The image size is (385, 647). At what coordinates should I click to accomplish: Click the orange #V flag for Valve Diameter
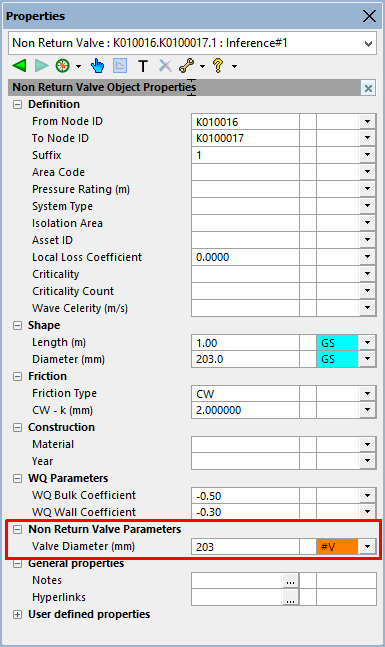point(337,547)
